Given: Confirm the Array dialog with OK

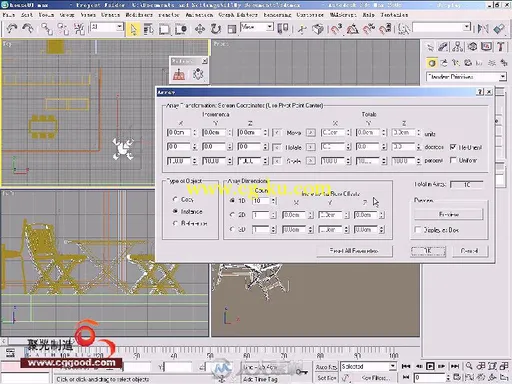Looking at the screenshot, I should click(428, 251).
